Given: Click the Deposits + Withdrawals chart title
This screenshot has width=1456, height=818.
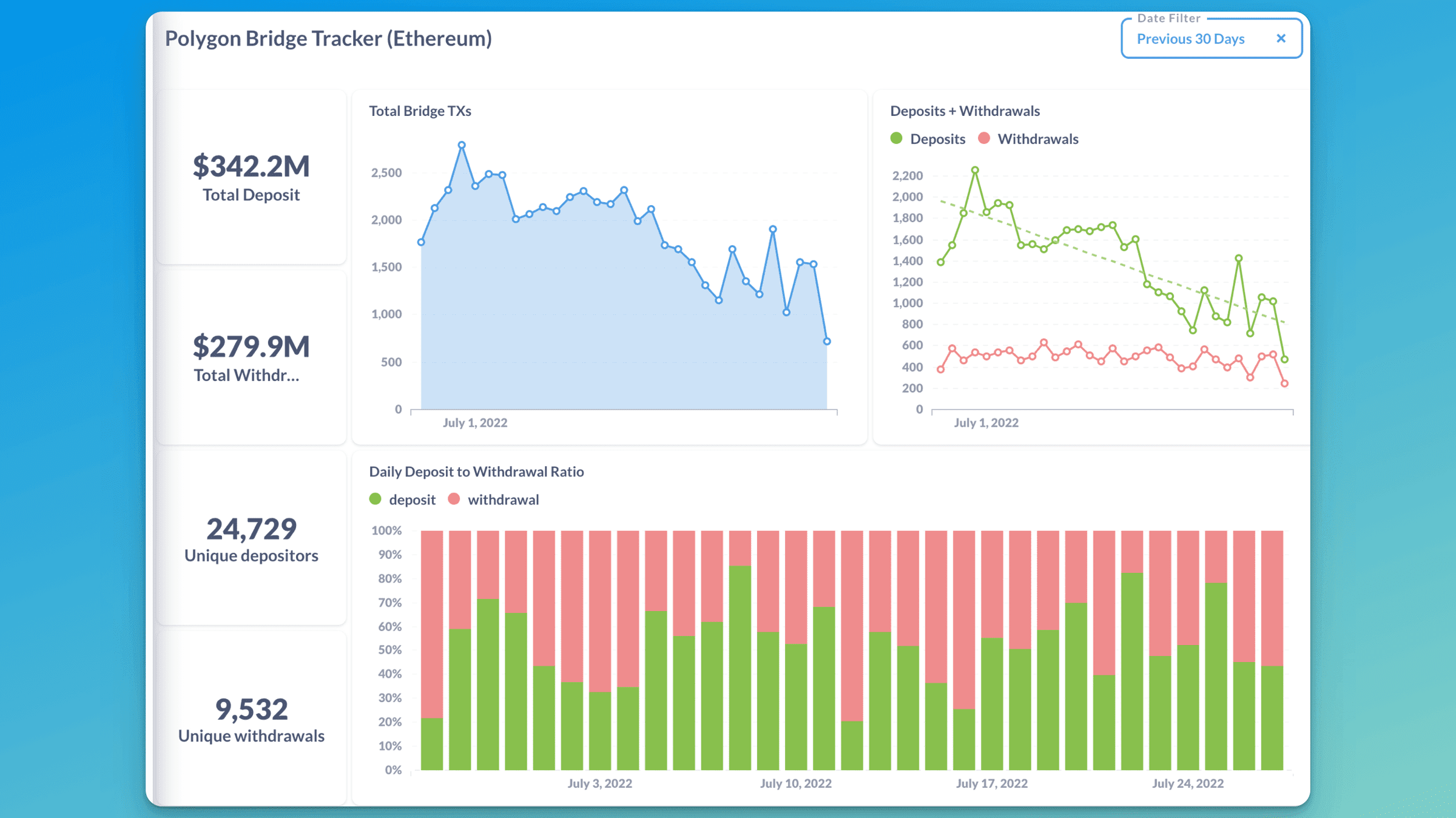Looking at the screenshot, I should point(965,111).
